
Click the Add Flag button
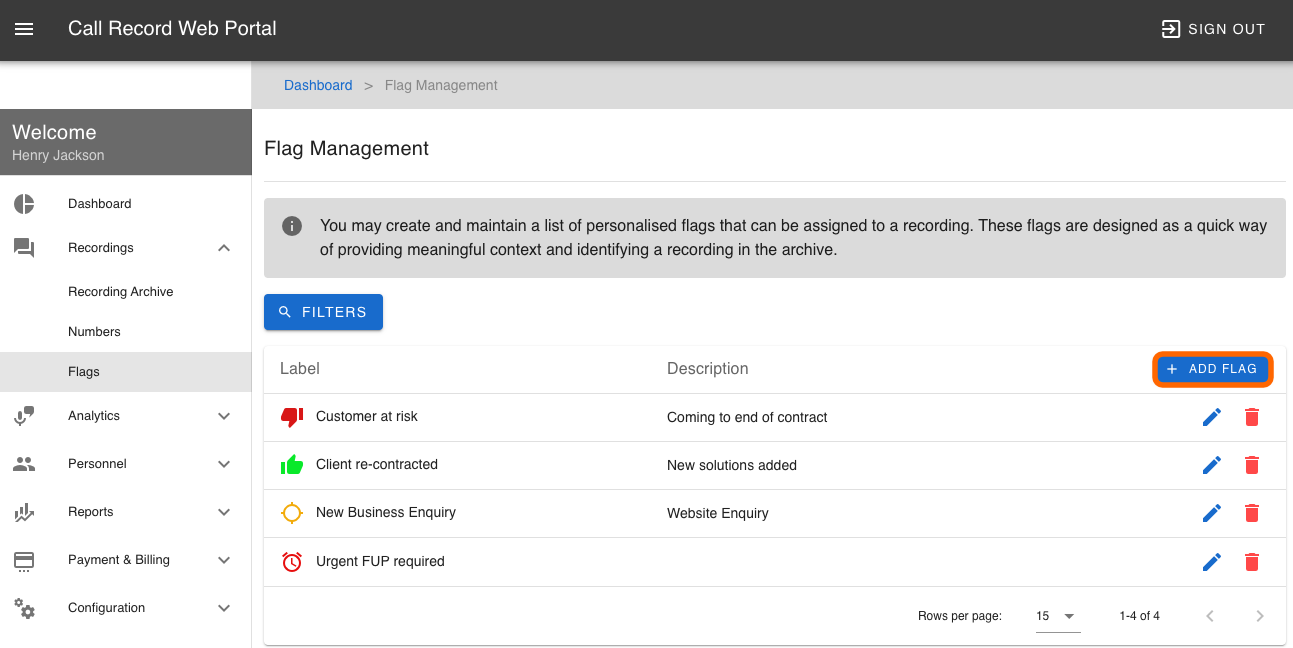(x=1213, y=369)
